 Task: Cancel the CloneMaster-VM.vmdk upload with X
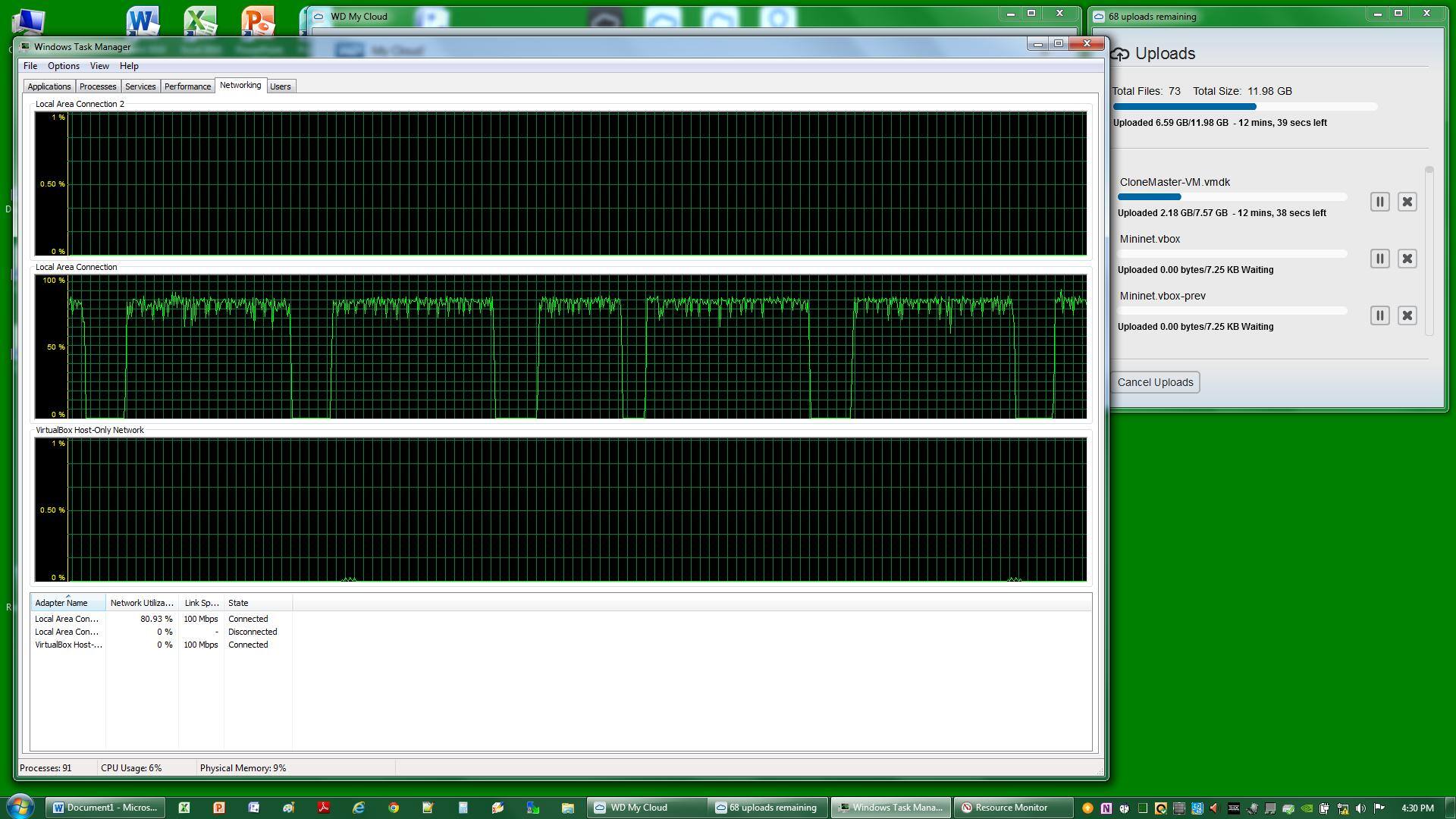pos(1407,202)
